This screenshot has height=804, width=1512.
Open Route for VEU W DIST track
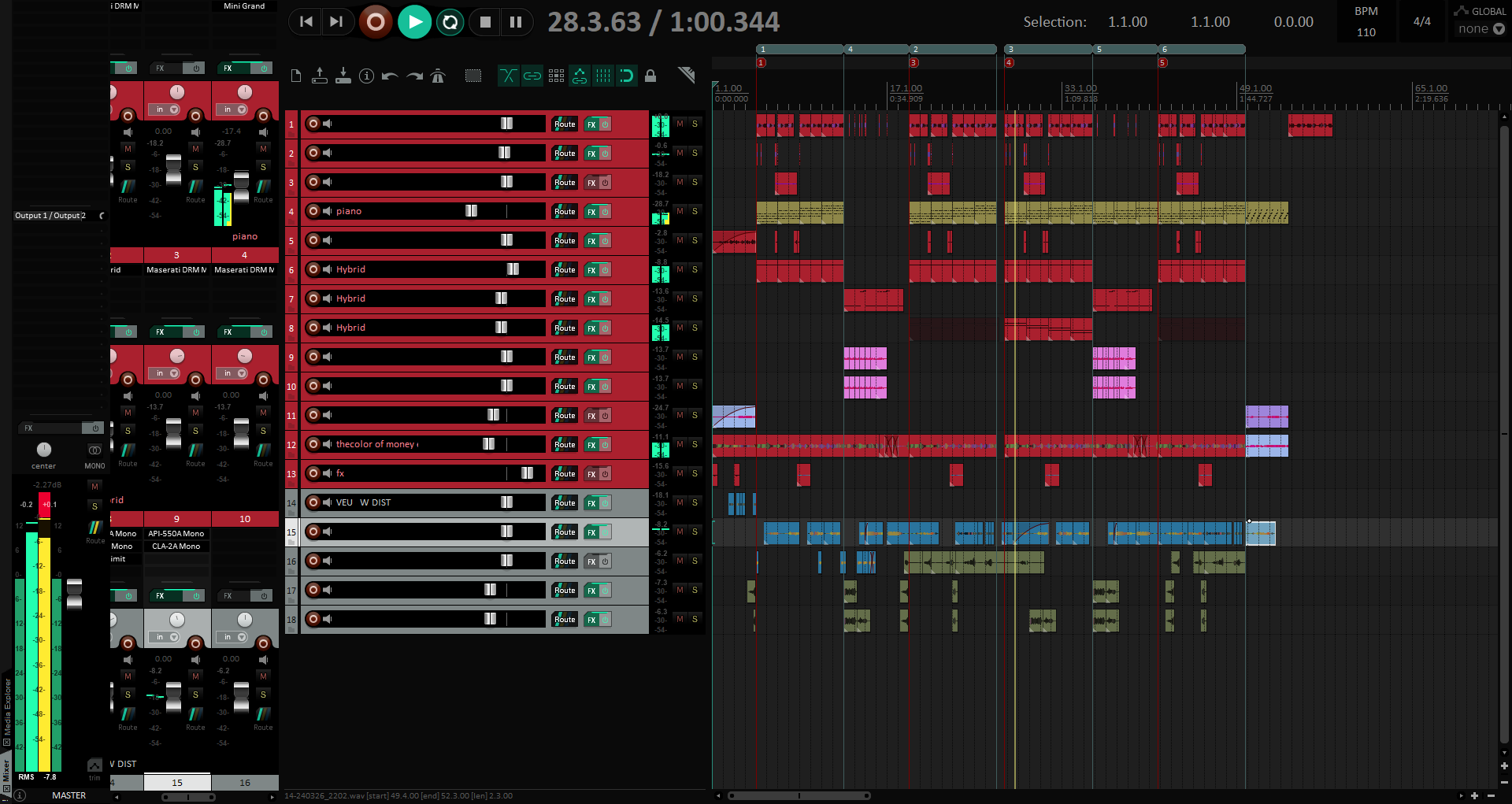tap(565, 502)
